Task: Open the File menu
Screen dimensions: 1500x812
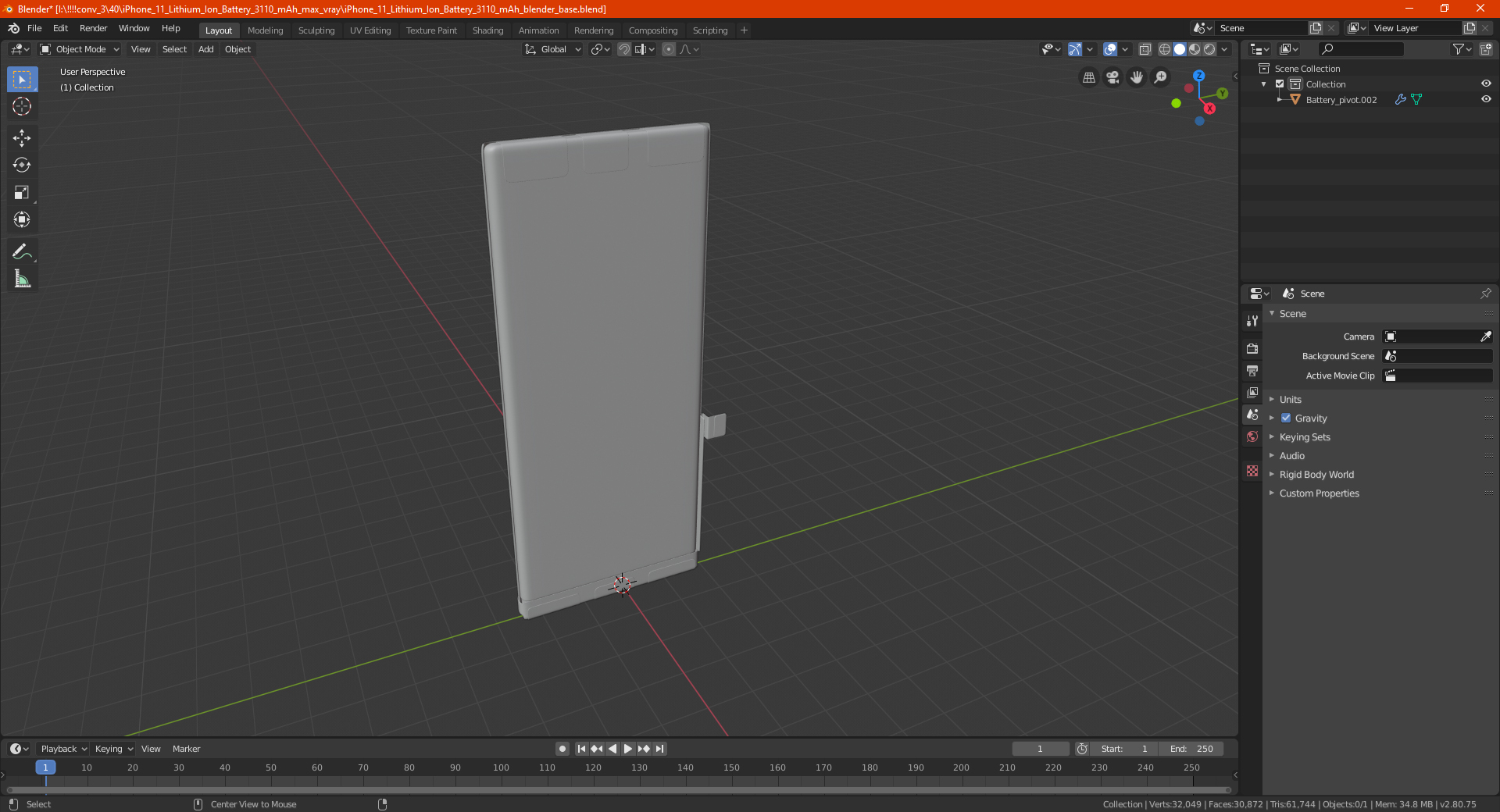Action: (x=34, y=28)
